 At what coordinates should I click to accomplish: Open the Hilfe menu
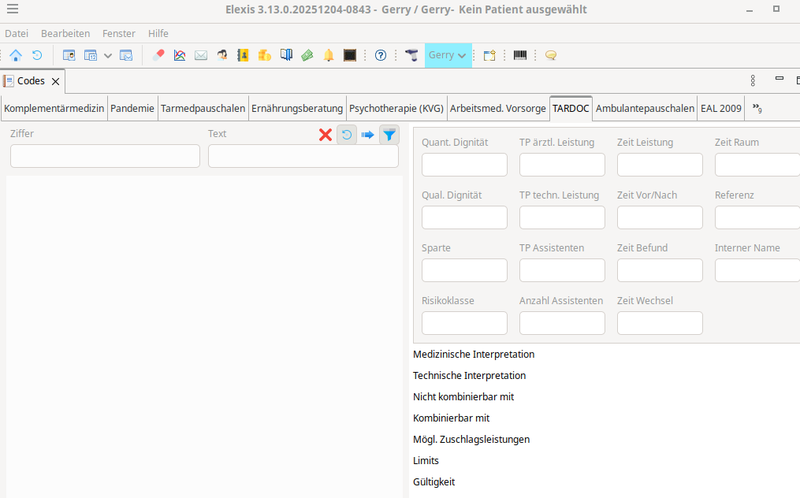click(158, 33)
